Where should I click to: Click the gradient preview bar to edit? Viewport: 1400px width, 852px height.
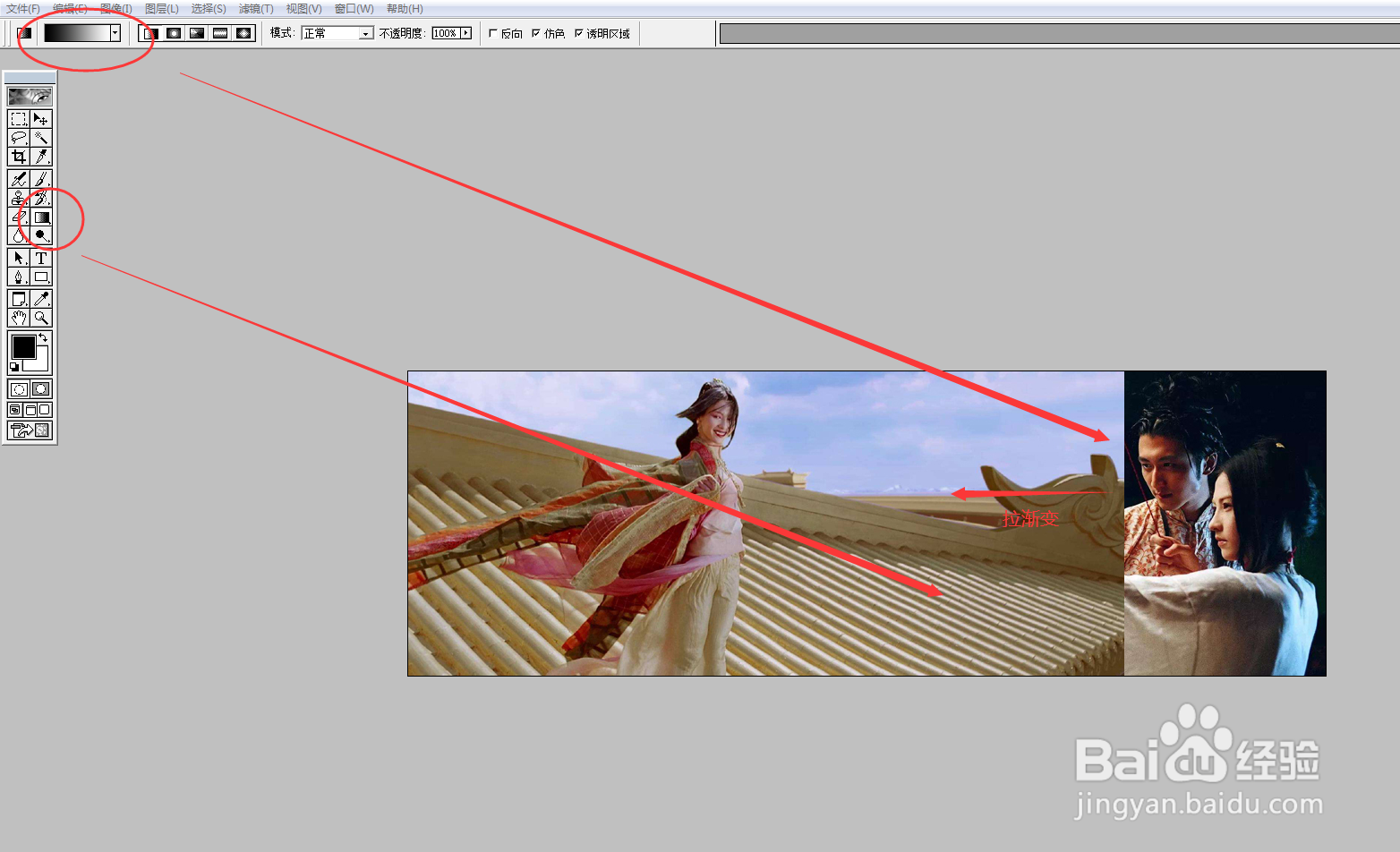[77, 33]
